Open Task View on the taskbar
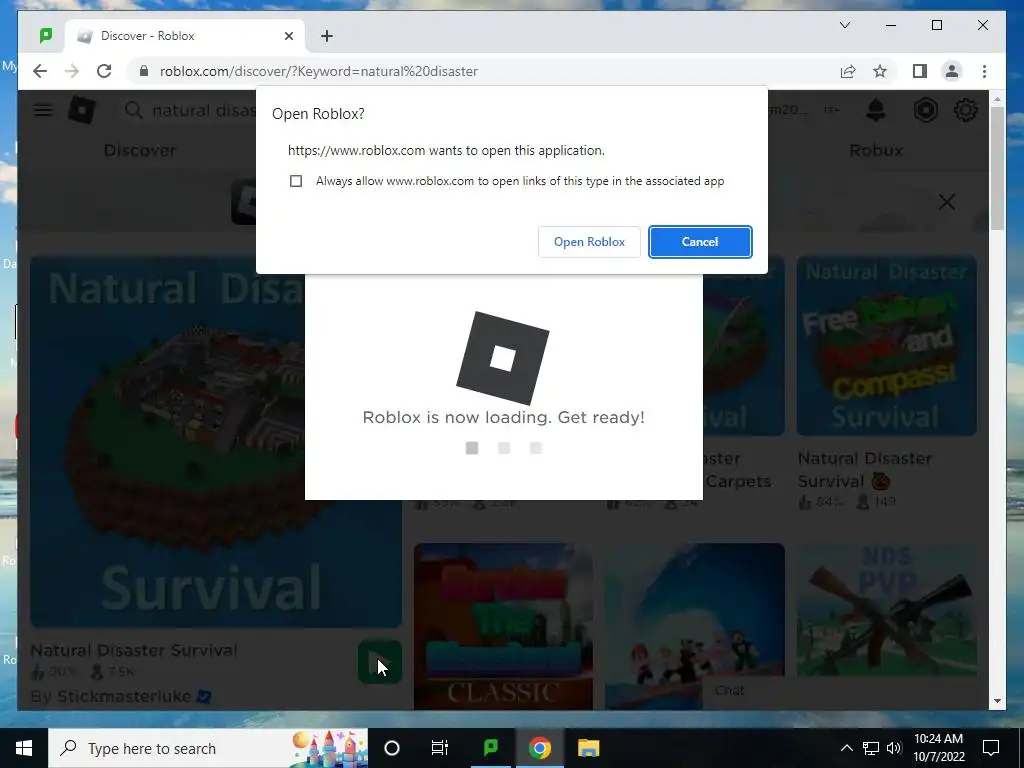1024x768 pixels. (440, 748)
